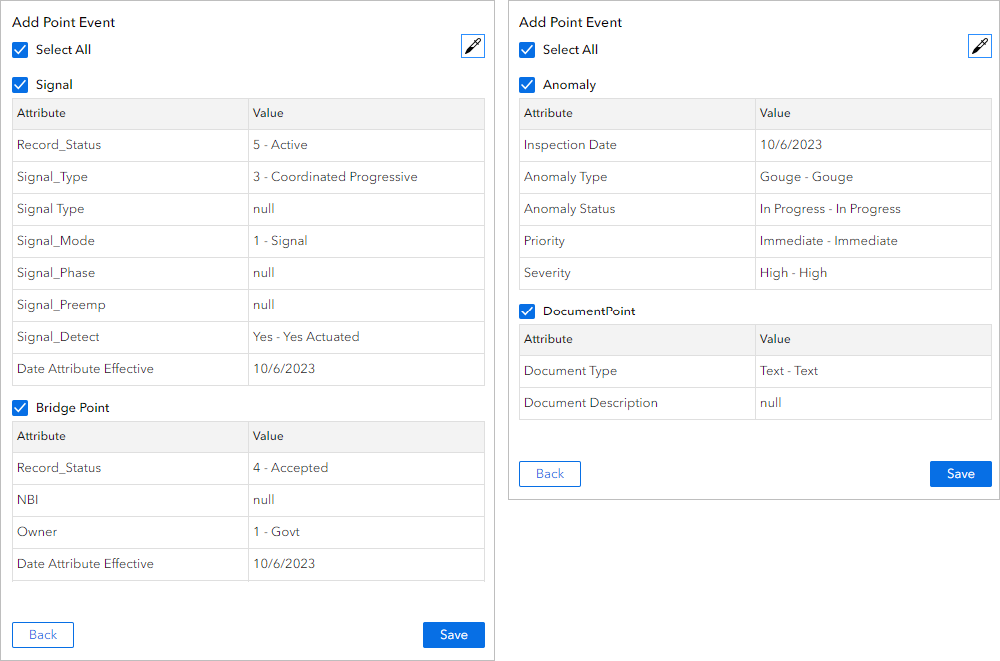Click the Back button on the left panel
1000x661 pixels.
42,634
